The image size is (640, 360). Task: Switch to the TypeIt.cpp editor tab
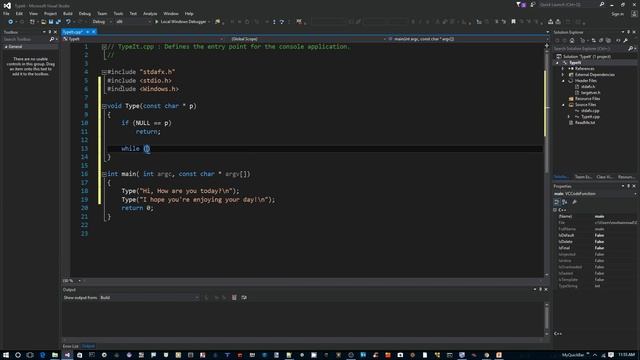tap(73, 32)
